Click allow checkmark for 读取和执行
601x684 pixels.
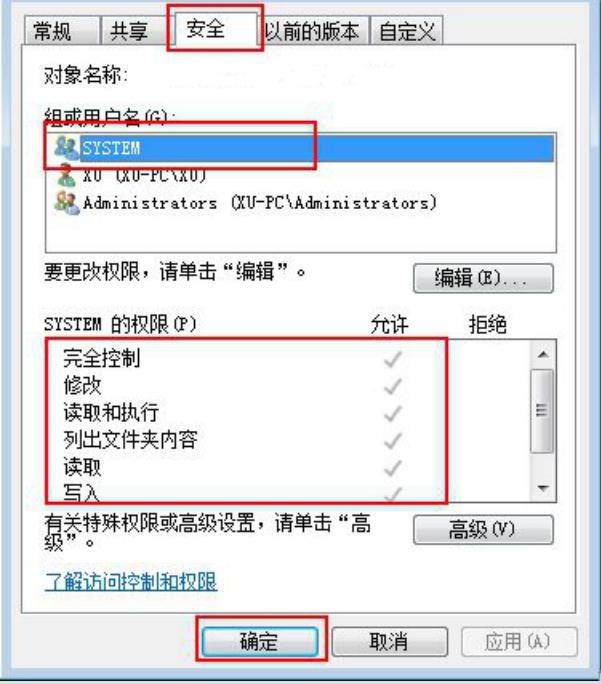pos(393,413)
